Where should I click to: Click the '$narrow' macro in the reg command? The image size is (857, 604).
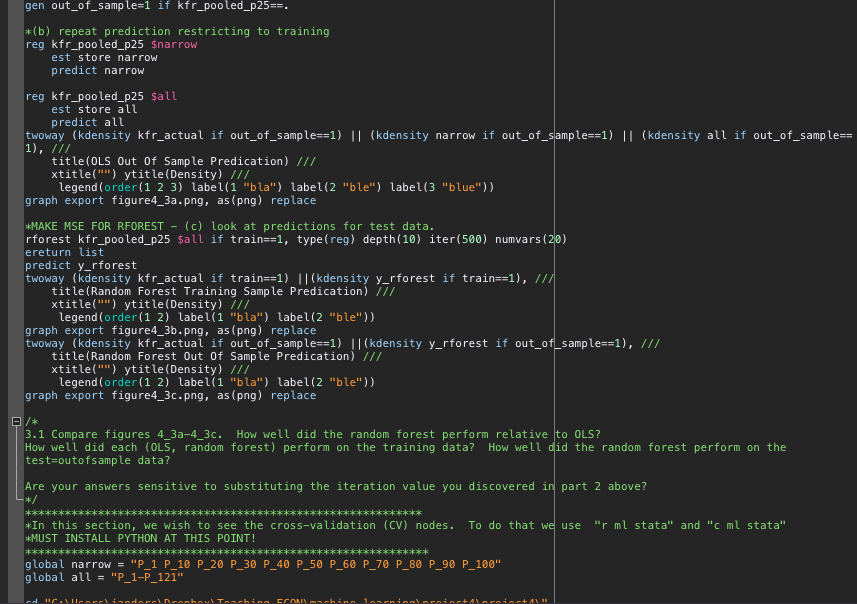pyautogui.click(x=174, y=44)
